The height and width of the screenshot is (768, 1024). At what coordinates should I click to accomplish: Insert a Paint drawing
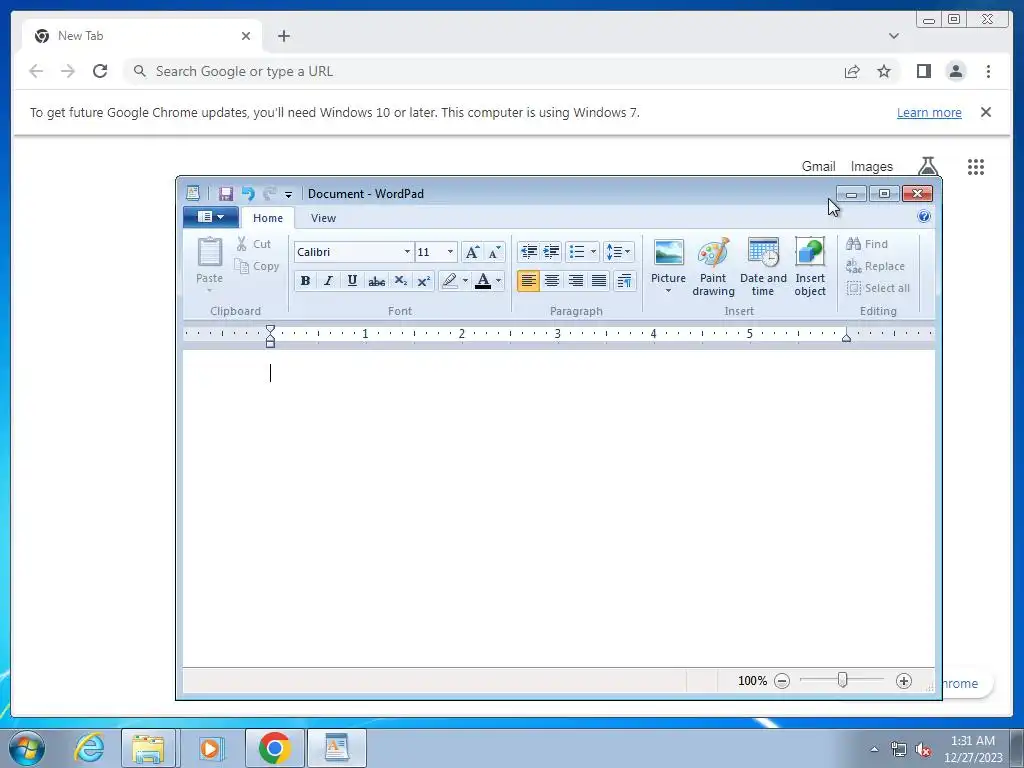713,266
